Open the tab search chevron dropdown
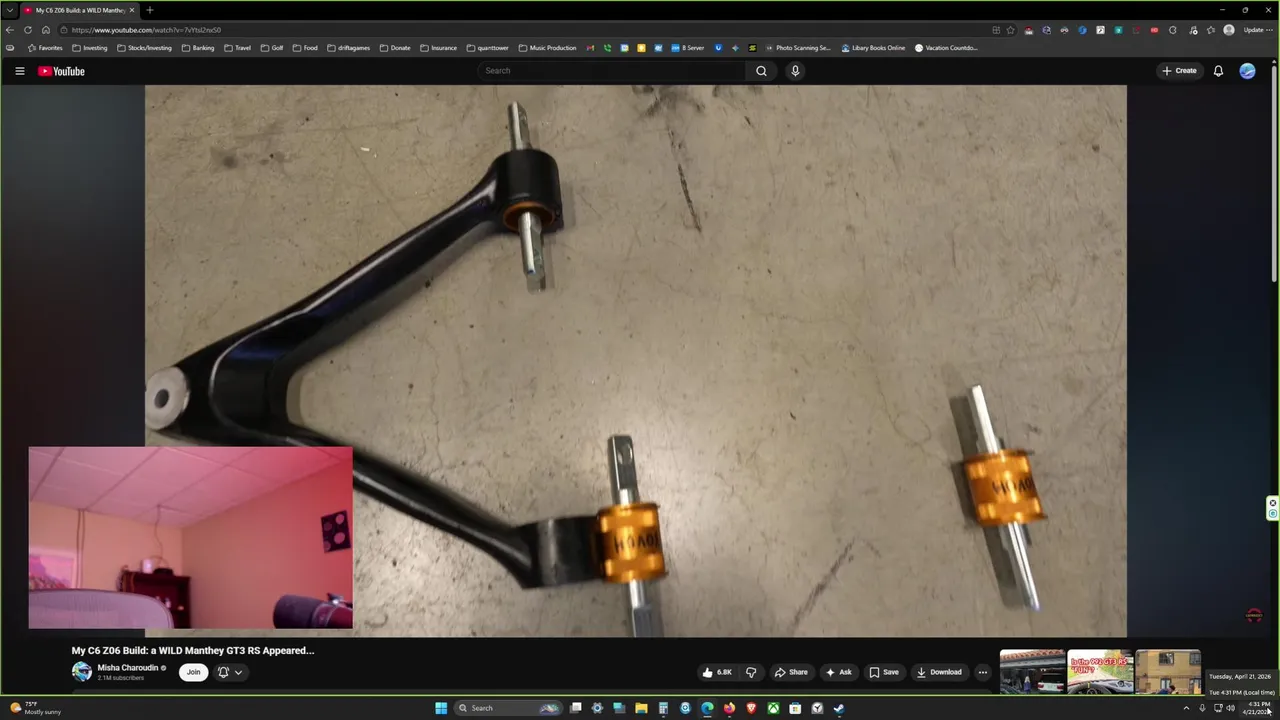Screen dimensions: 1280x720 [9, 10]
